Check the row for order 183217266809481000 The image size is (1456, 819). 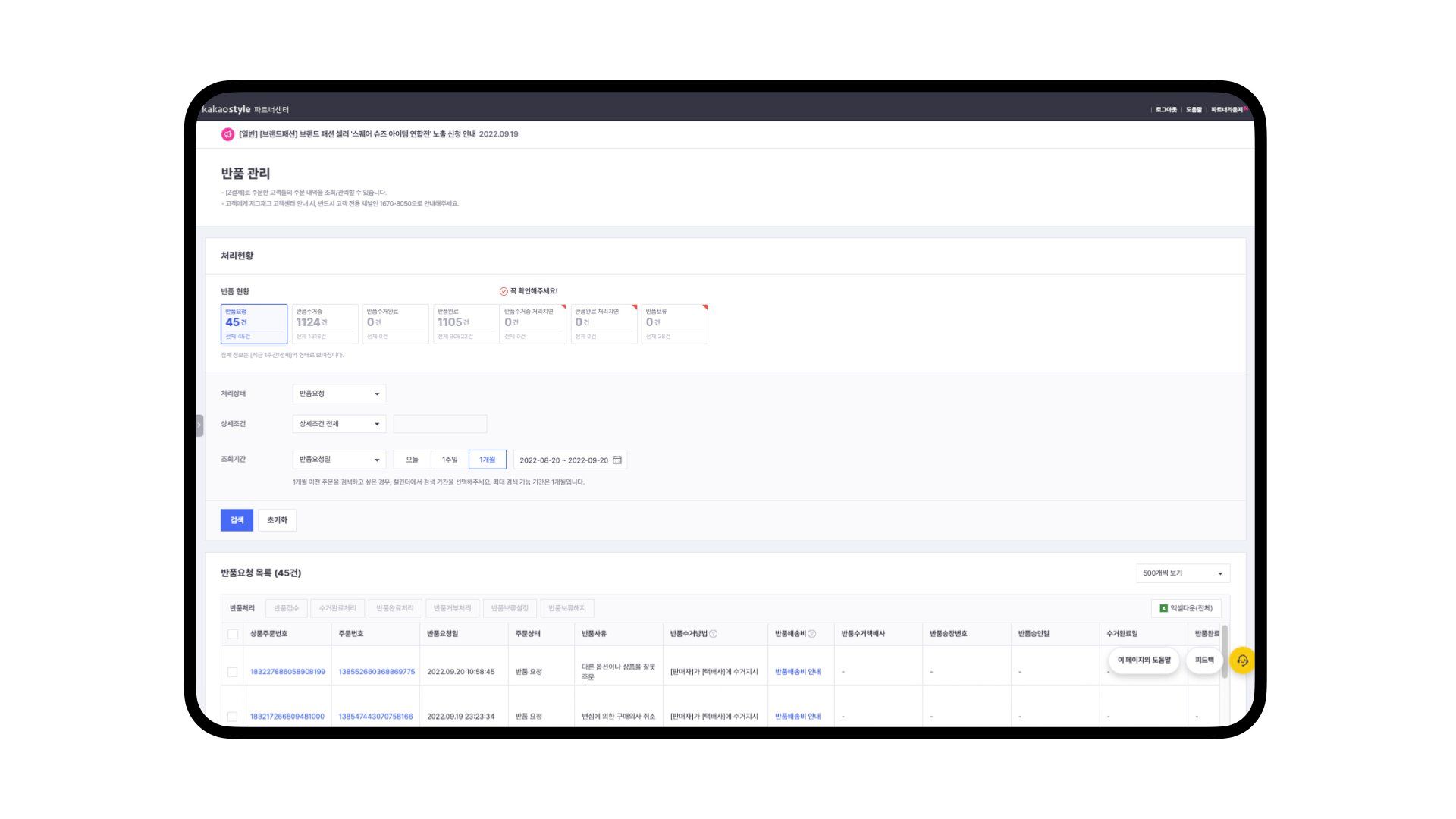click(233, 717)
